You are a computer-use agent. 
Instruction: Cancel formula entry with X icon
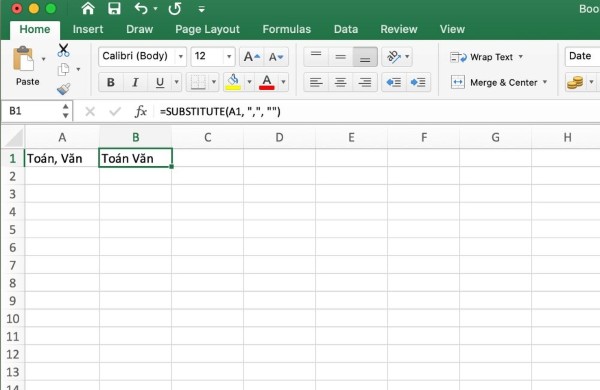pos(90,112)
